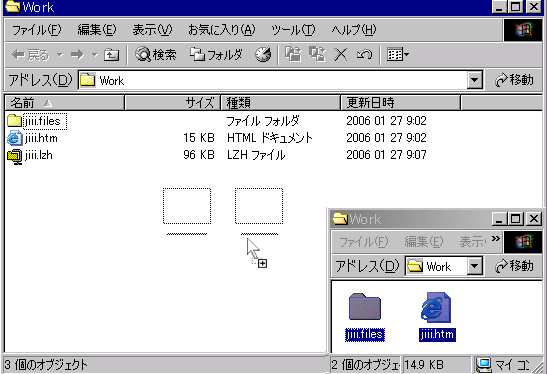The width and height of the screenshot is (547, 374).
Task: Open the History toolbar icon
Action: point(263,55)
